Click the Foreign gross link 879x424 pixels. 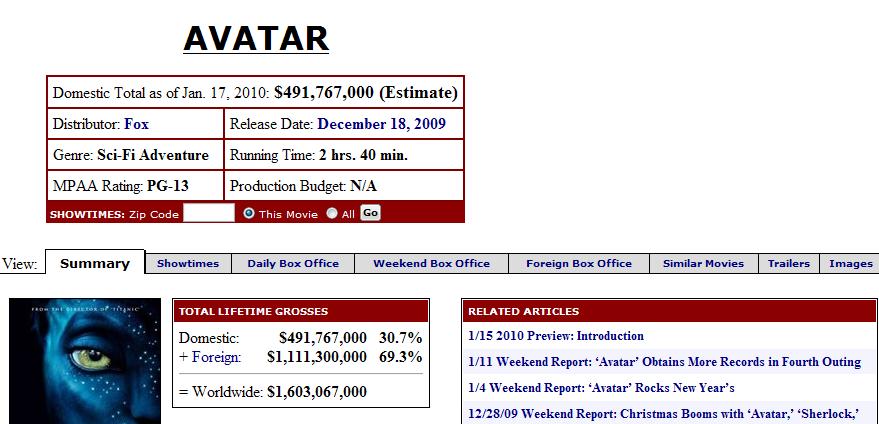(x=216, y=357)
